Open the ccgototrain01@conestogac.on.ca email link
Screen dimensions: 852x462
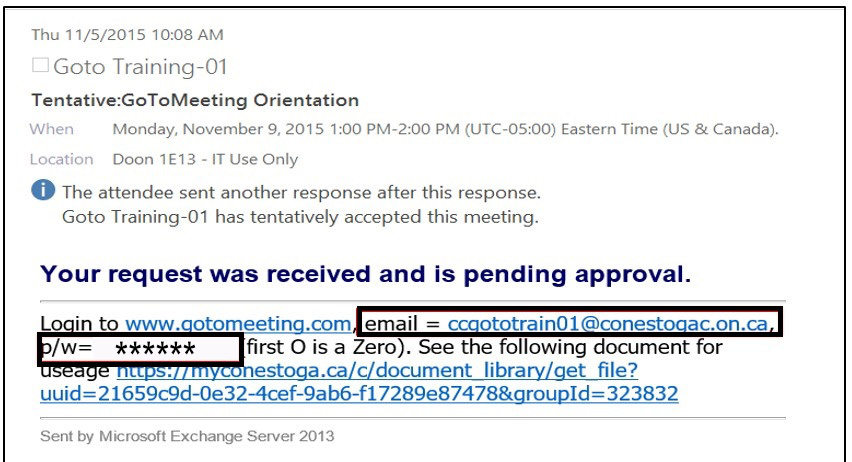click(x=607, y=324)
